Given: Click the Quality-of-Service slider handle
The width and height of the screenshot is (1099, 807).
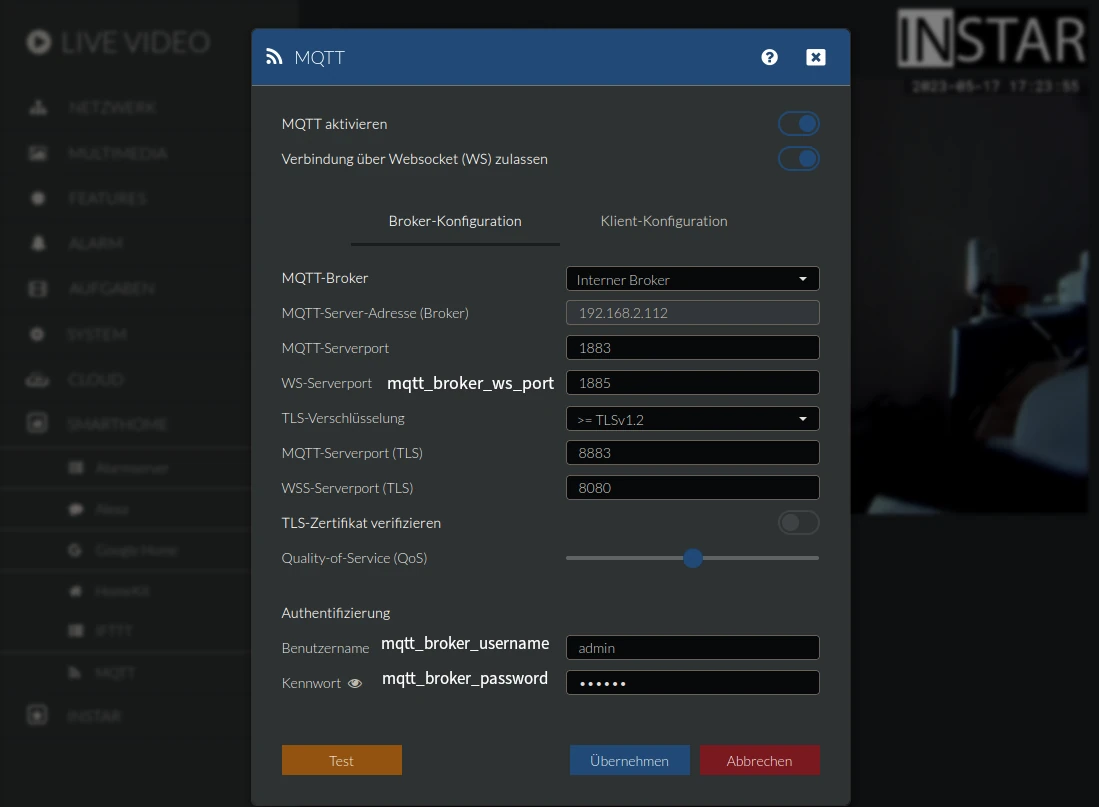Looking at the screenshot, I should click(693, 558).
